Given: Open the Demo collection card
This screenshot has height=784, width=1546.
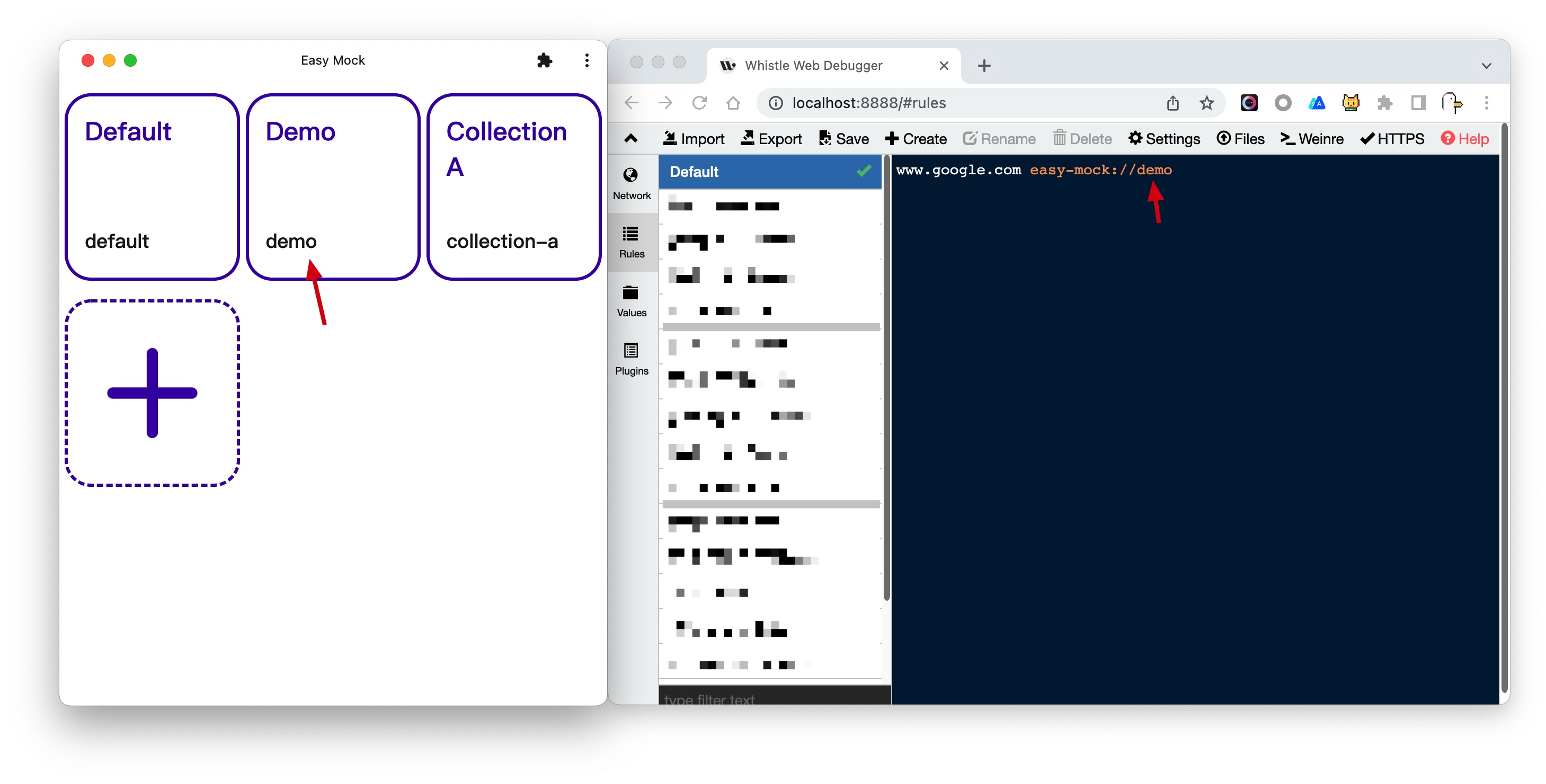Looking at the screenshot, I should pos(333,186).
